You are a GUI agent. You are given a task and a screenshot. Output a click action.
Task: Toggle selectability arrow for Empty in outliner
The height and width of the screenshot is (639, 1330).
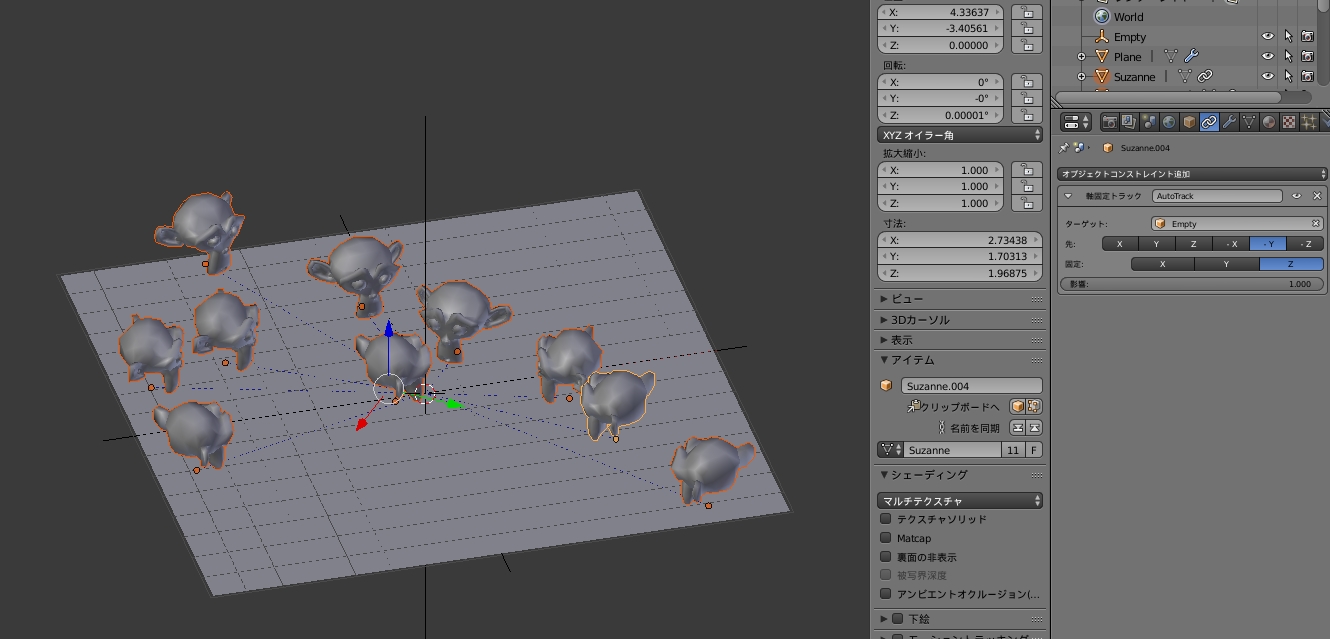(x=1288, y=37)
